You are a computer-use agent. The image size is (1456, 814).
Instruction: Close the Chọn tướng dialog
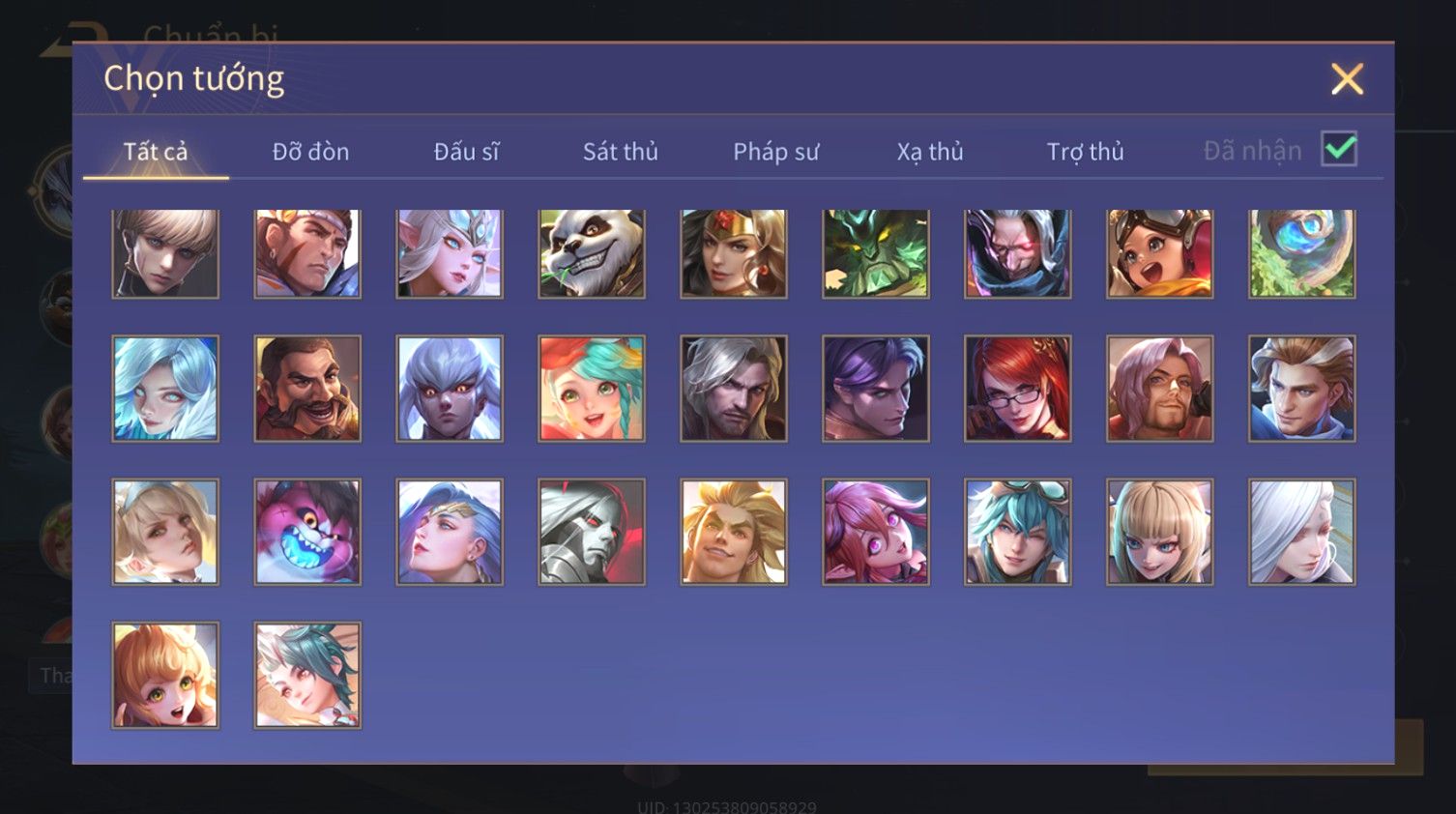(1347, 79)
